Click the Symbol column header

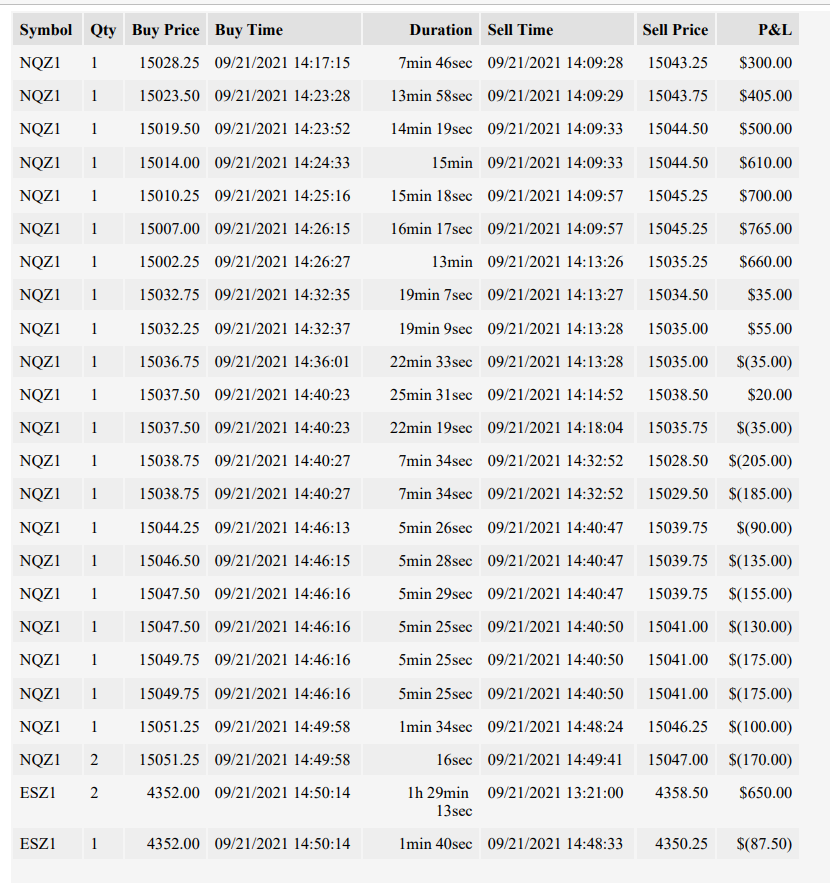[x=46, y=29]
